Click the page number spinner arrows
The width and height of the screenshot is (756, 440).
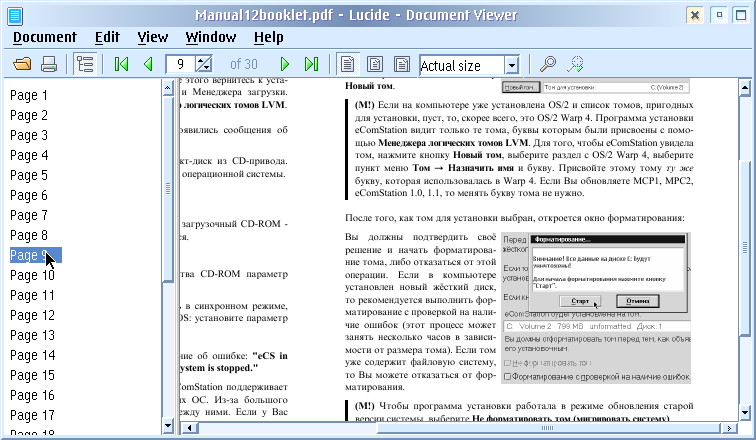pyautogui.click(x=203, y=64)
